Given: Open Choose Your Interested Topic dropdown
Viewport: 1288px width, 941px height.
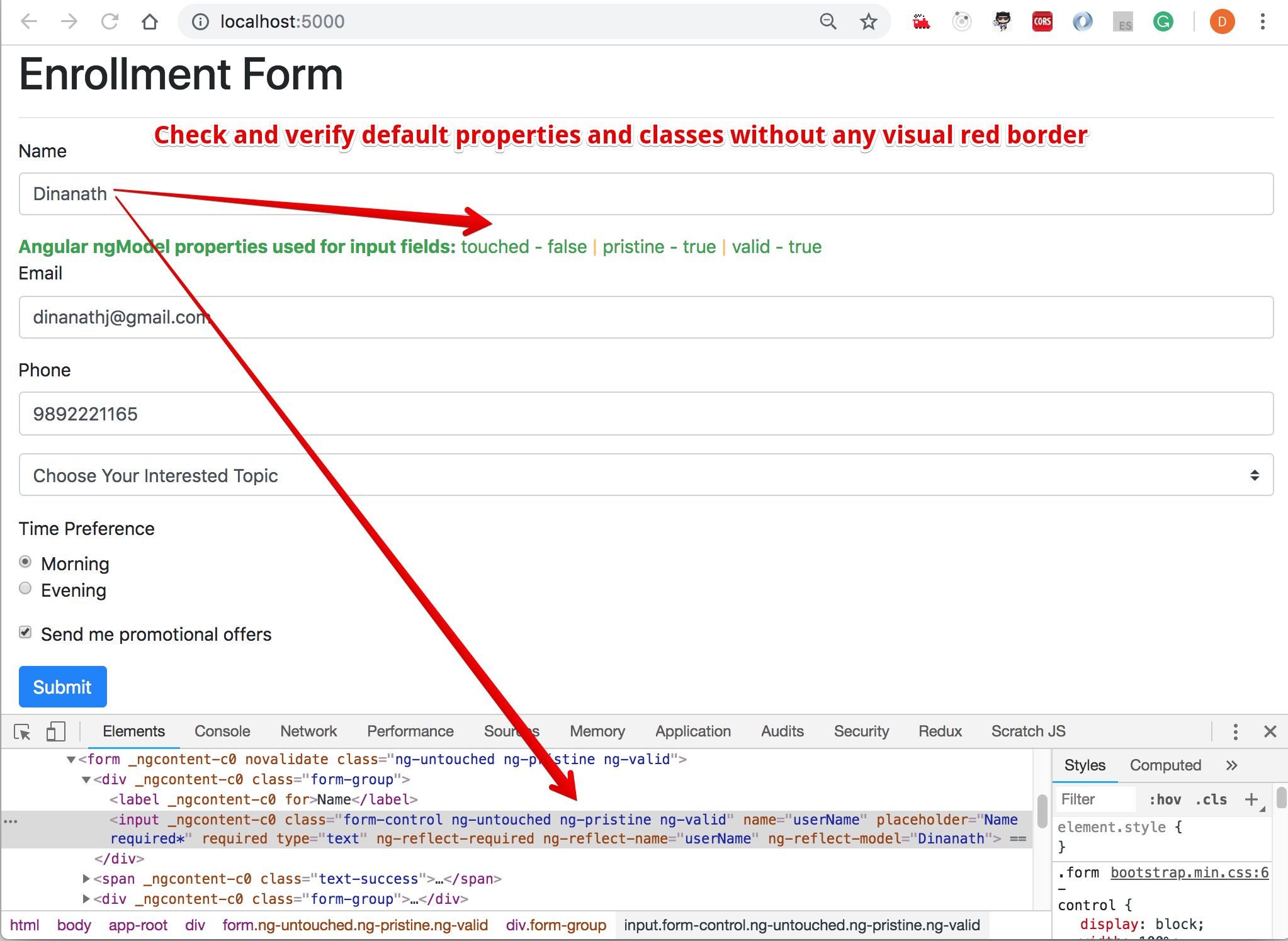Looking at the screenshot, I should (646, 475).
